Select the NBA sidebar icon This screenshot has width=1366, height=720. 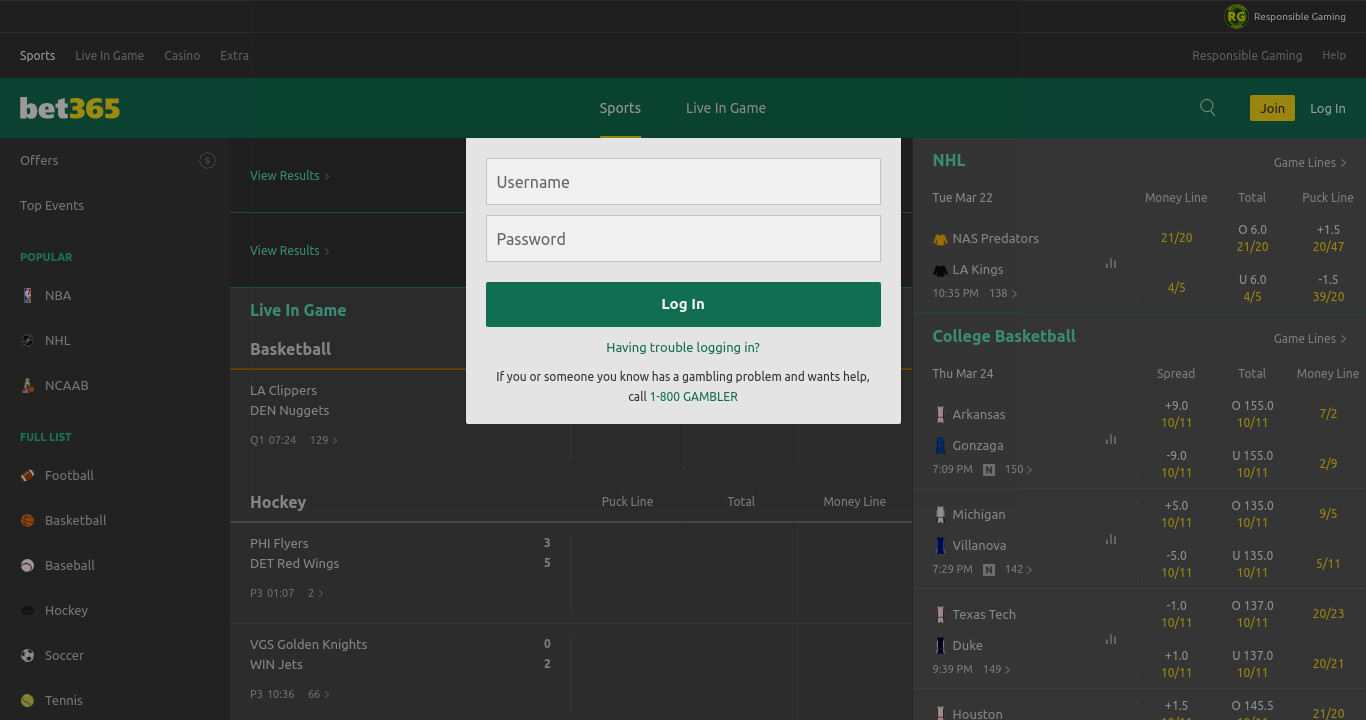coord(27,295)
